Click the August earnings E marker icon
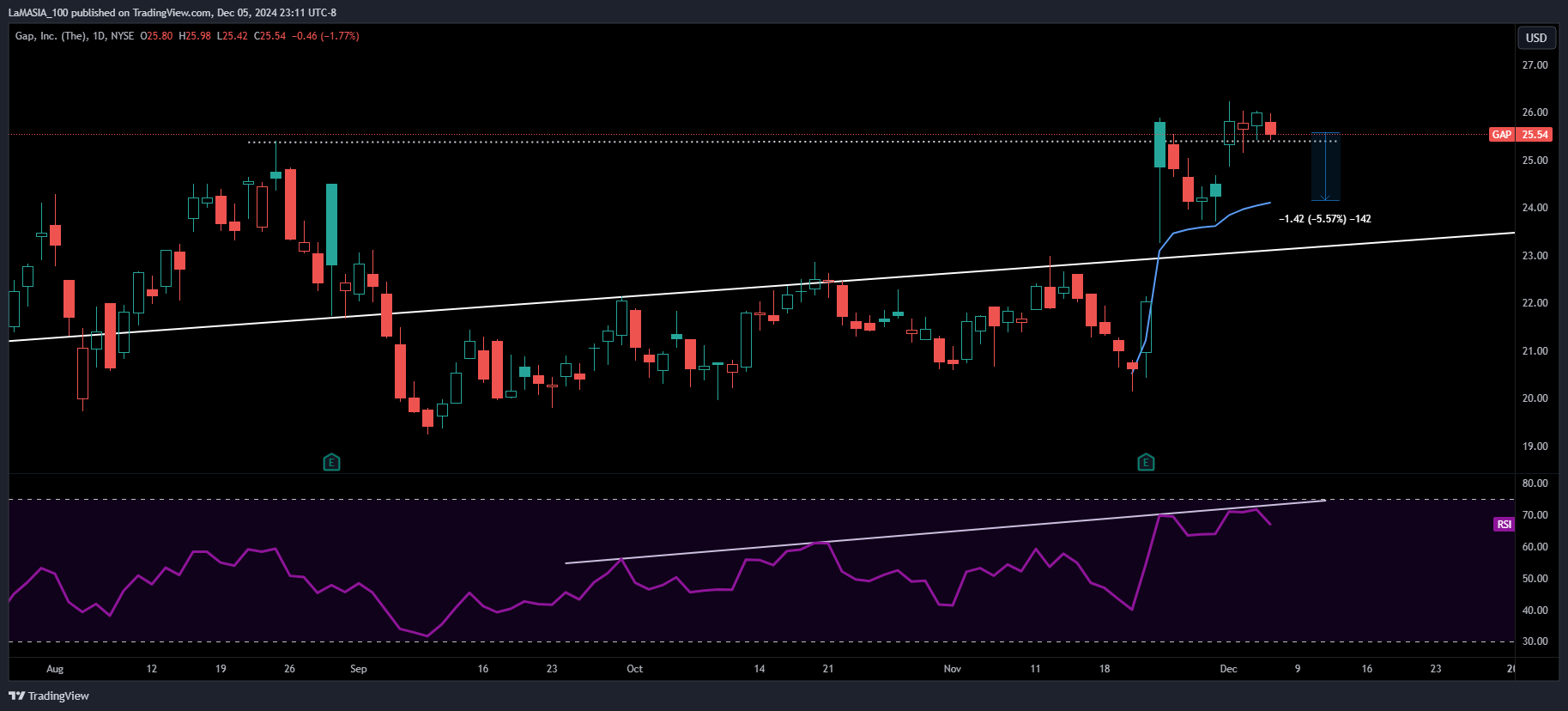This screenshot has height=711, width=1568. point(331,463)
